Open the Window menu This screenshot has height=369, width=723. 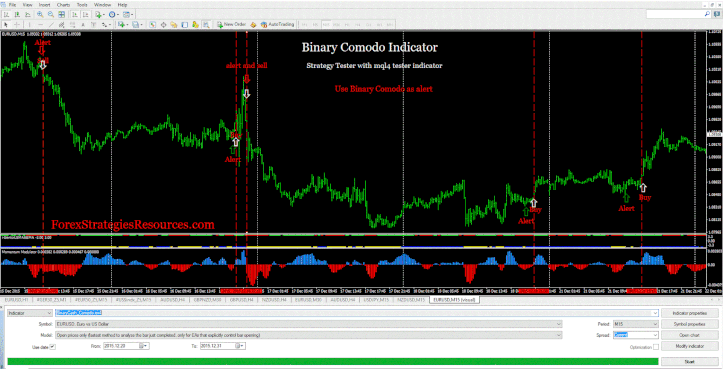[102, 5]
